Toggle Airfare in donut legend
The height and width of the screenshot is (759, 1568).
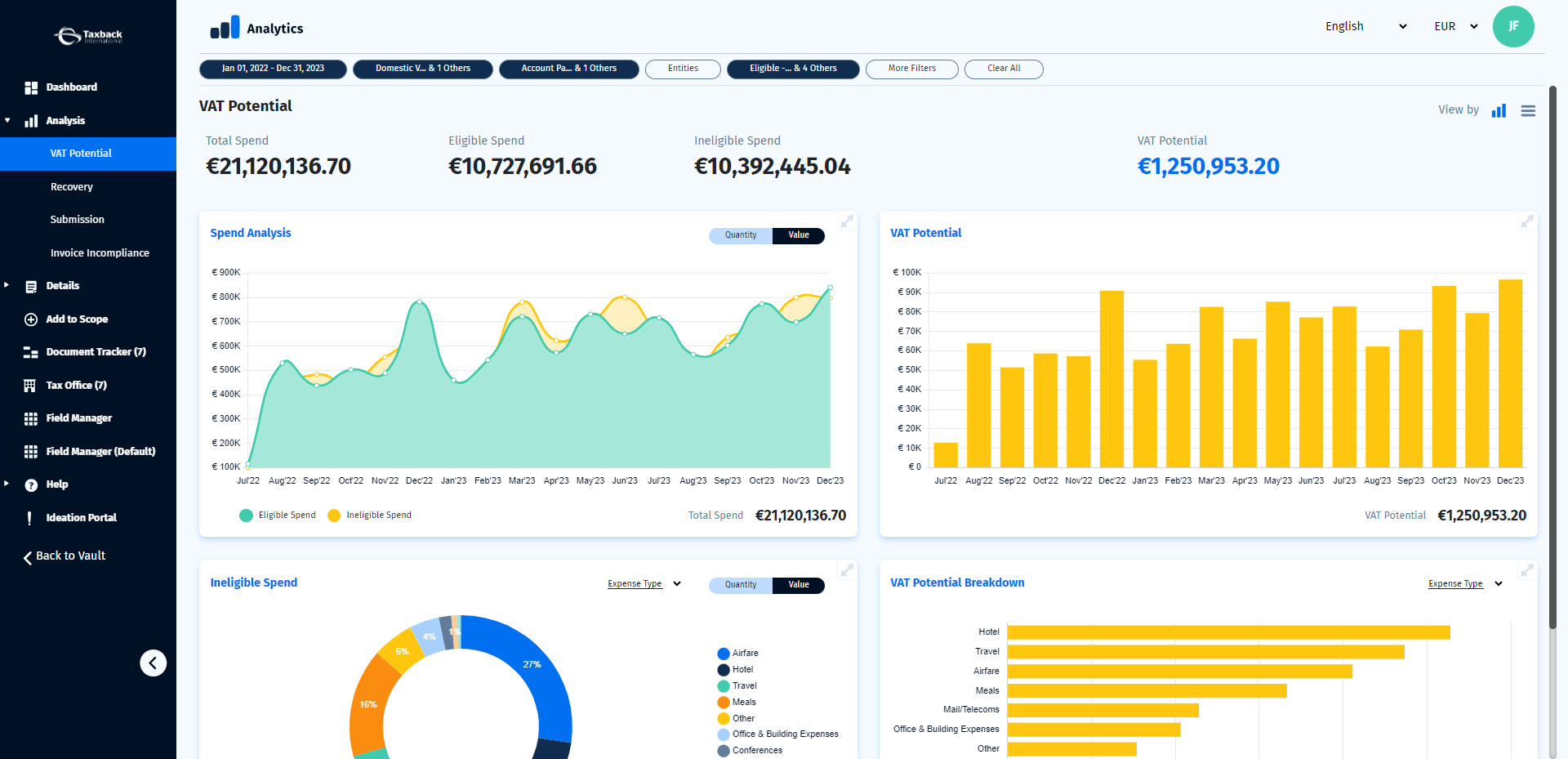[x=738, y=654]
